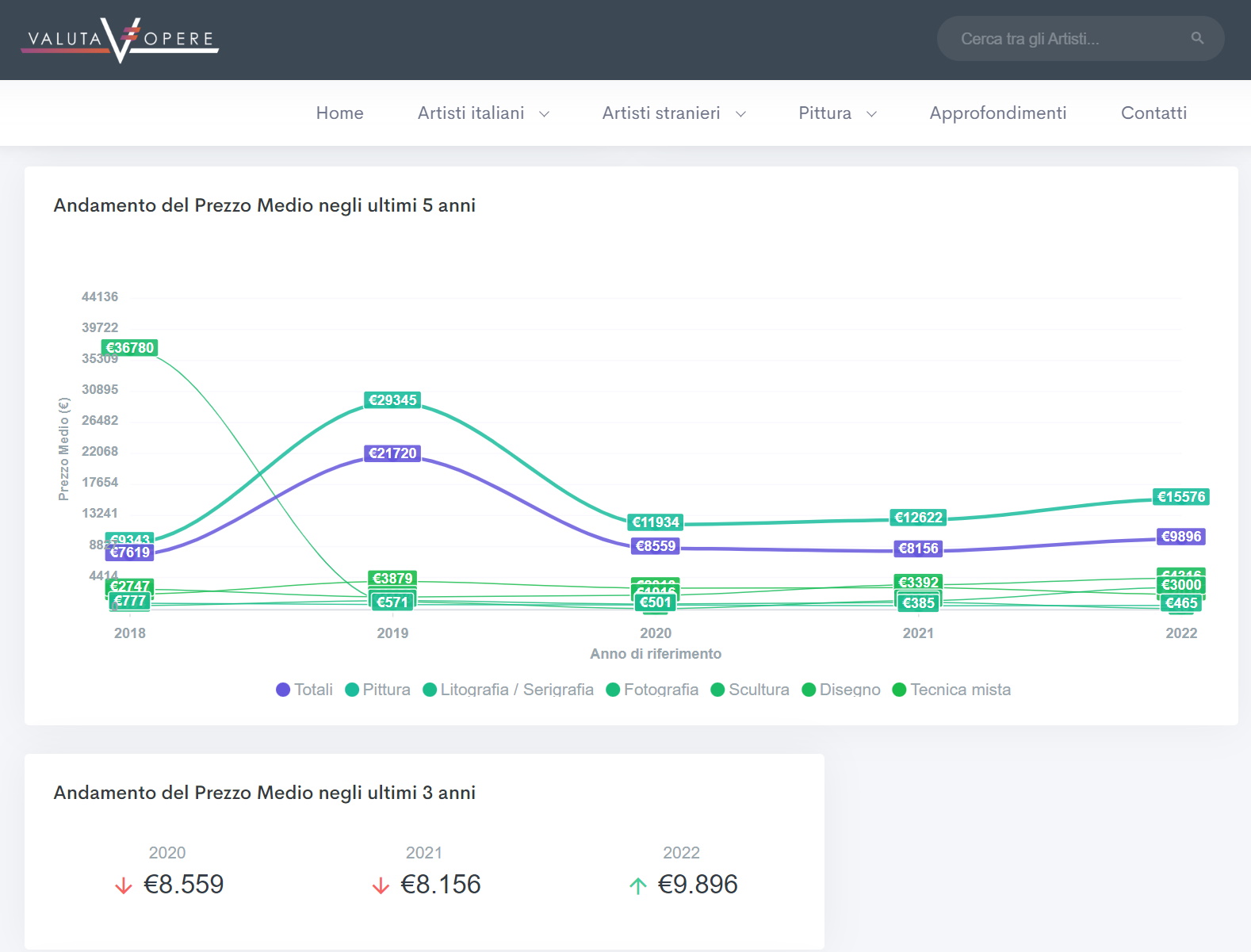The image size is (1251, 952).
Task: Expand the Pittura navigation dropdown
Action: click(836, 113)
